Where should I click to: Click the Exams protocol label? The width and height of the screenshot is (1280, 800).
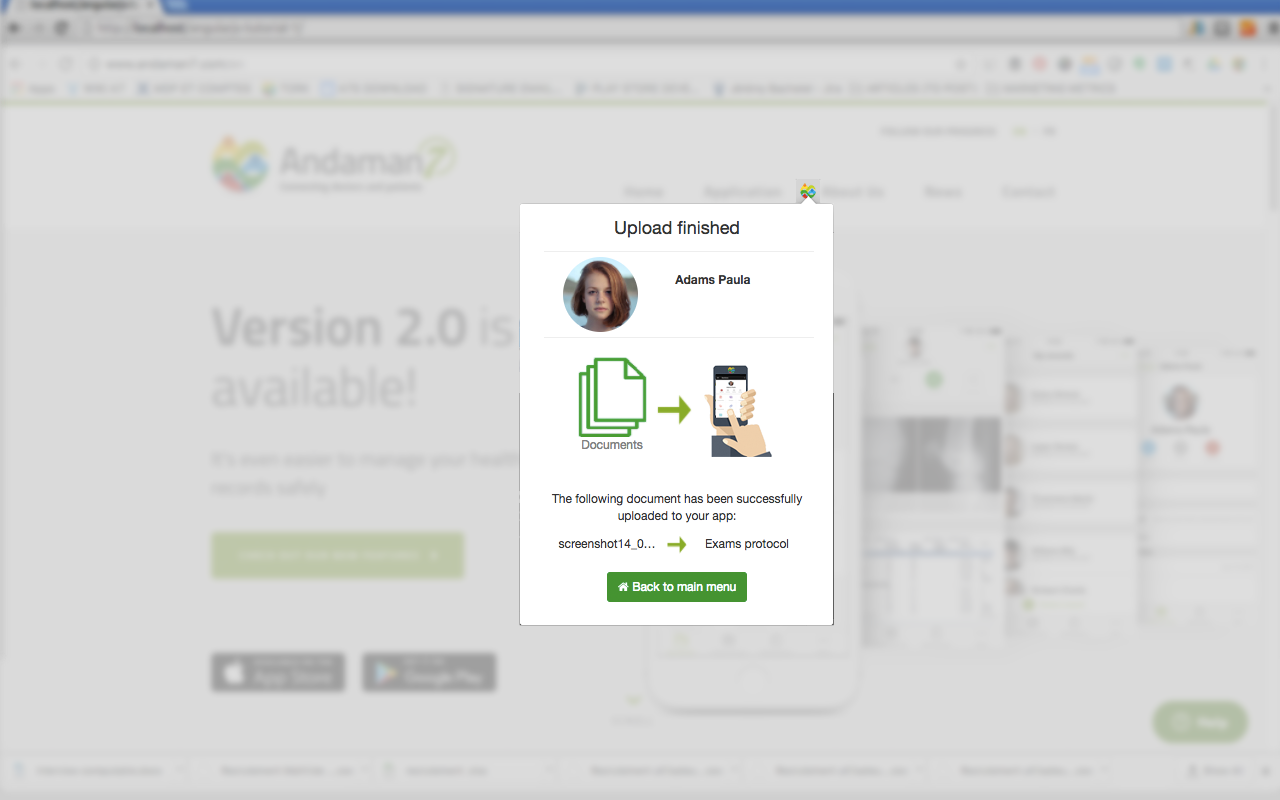point(747,544)
